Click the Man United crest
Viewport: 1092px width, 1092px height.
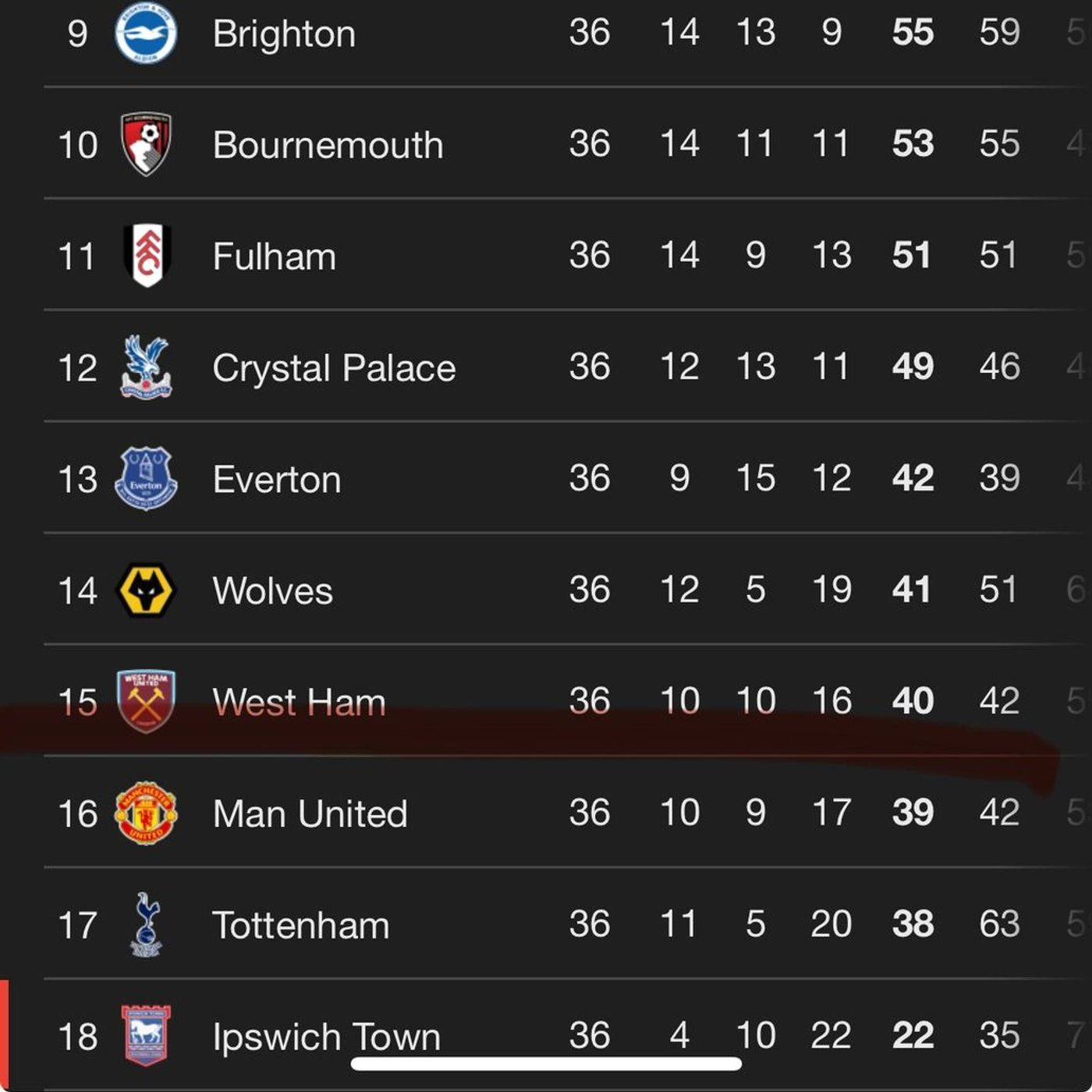pyautogui.click(x=146, y=814)
